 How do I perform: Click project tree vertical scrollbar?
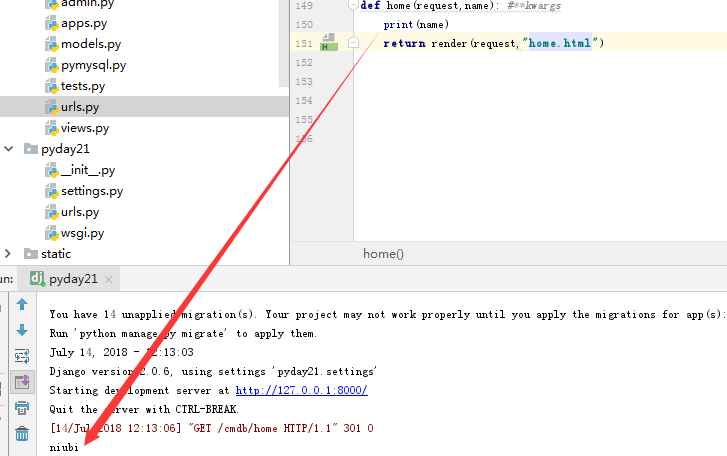[x=284, y=43]
